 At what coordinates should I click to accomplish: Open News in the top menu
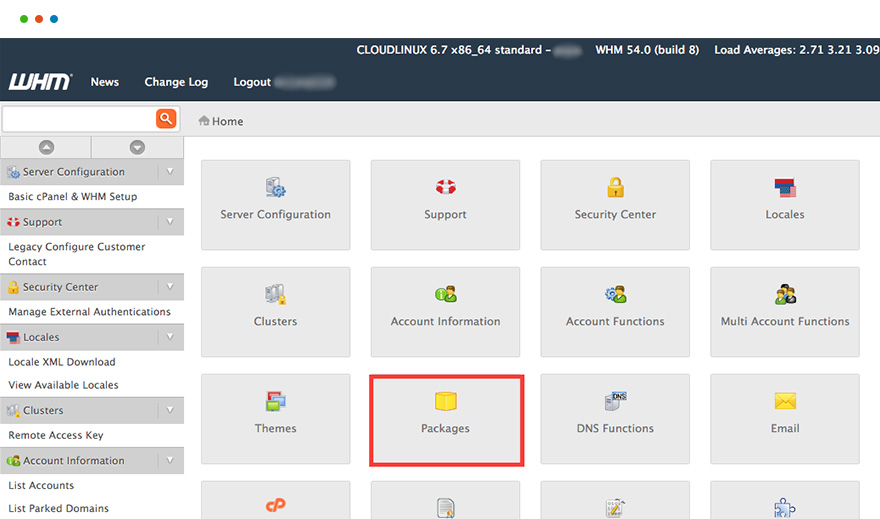(105, 82)
